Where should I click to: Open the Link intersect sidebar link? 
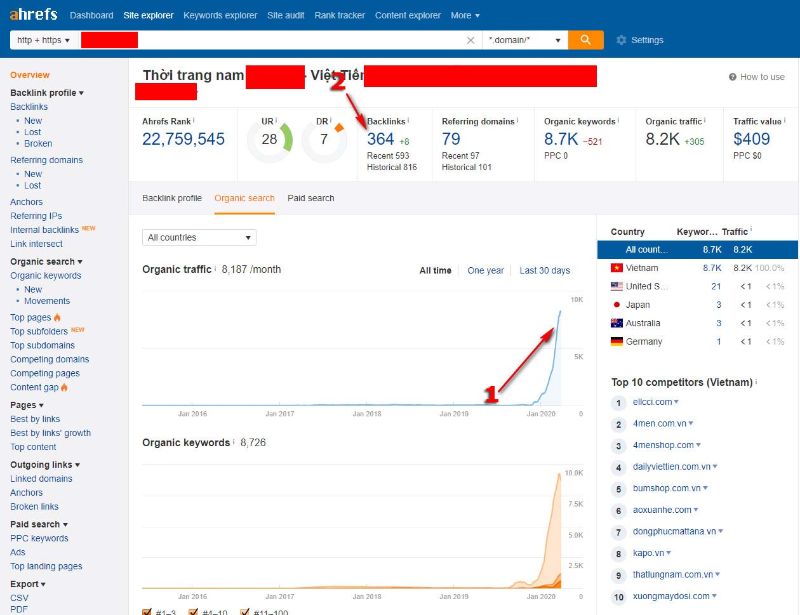[x=36, y=244]
